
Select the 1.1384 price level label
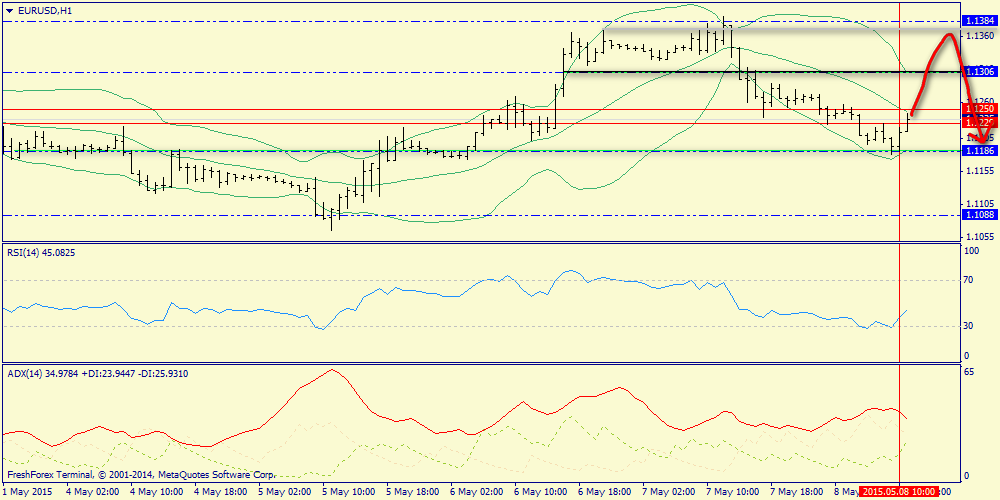pyautogui.click(x=978, y=20)
